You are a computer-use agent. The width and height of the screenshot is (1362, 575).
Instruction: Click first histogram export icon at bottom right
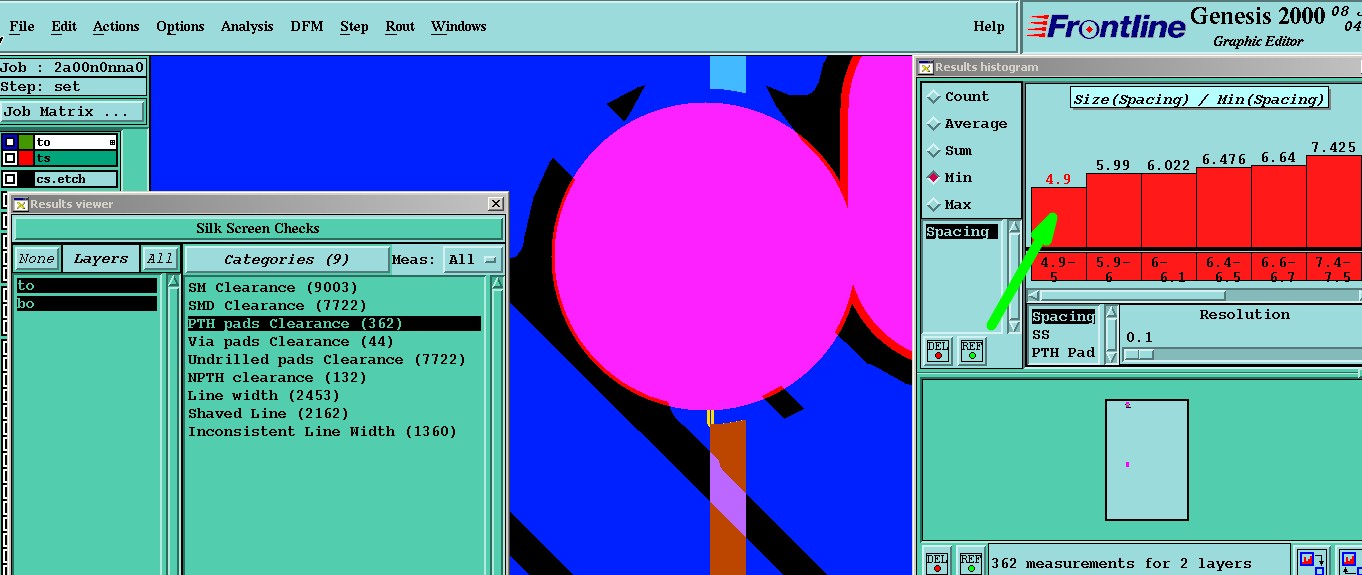pos(1312,562)
